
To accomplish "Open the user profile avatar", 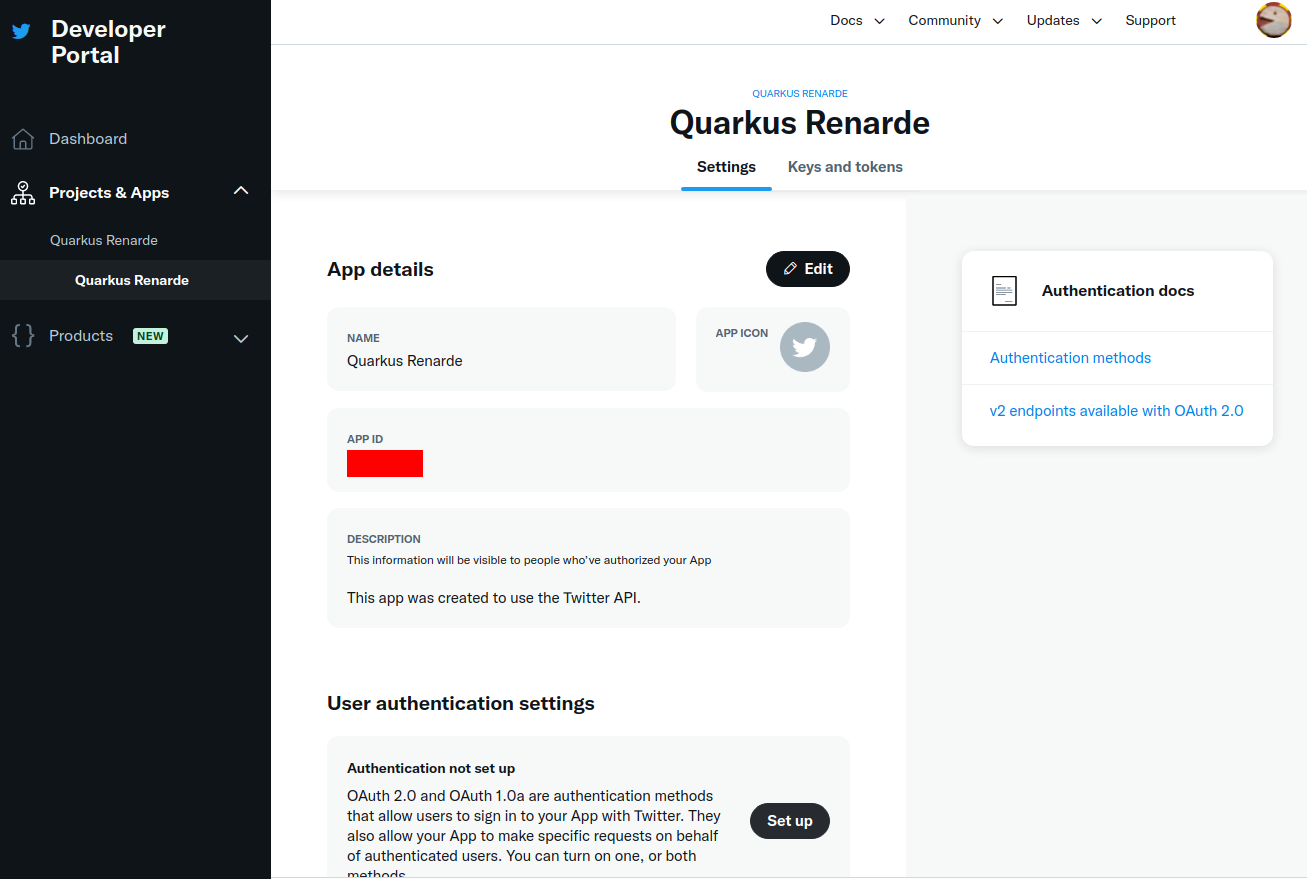I will 1273,21.
